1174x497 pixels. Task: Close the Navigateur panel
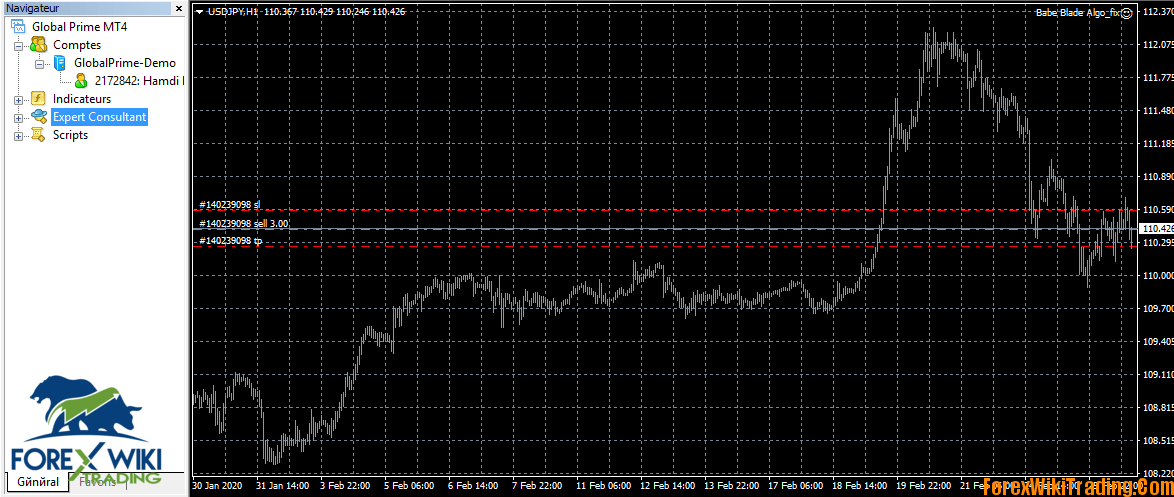[178, 8]
